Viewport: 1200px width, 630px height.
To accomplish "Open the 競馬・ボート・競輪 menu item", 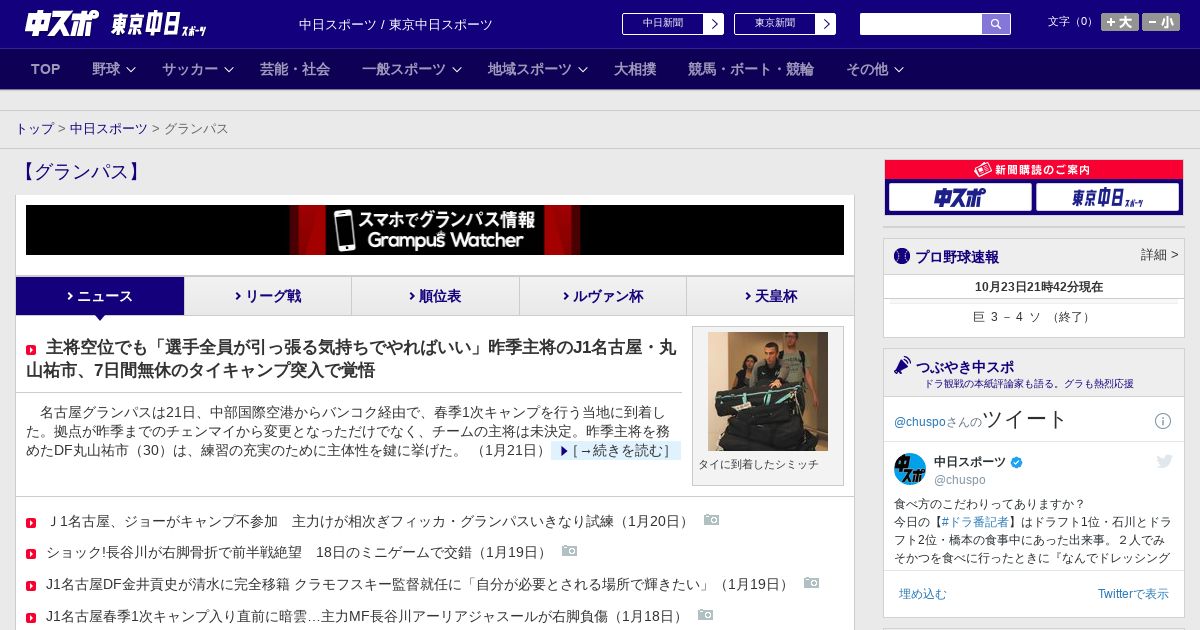I will coord(751,69).
